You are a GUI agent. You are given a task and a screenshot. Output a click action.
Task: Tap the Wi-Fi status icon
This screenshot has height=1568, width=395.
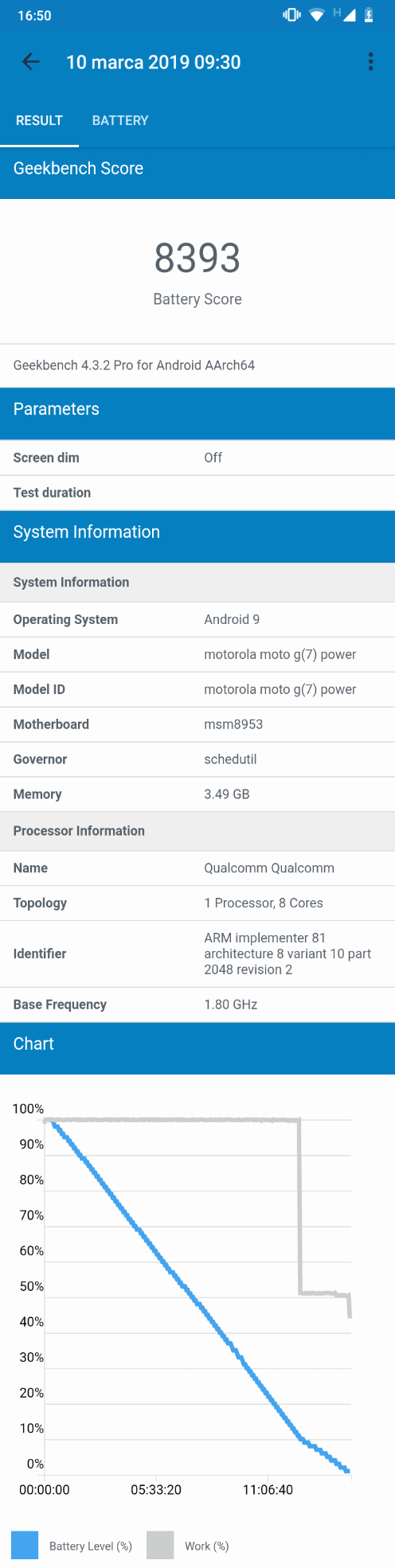pyautogui.click(x=317, y=15)
